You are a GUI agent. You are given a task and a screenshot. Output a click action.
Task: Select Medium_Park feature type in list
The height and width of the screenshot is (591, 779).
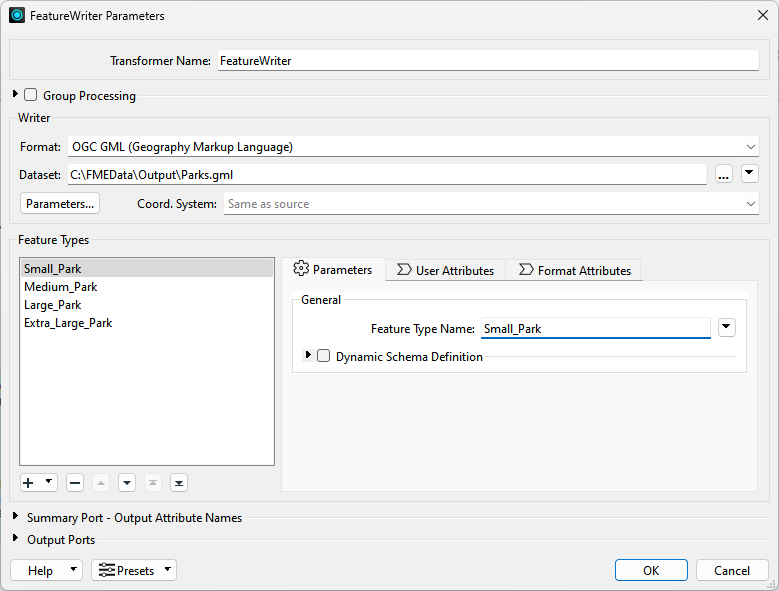tap(147, 287)
